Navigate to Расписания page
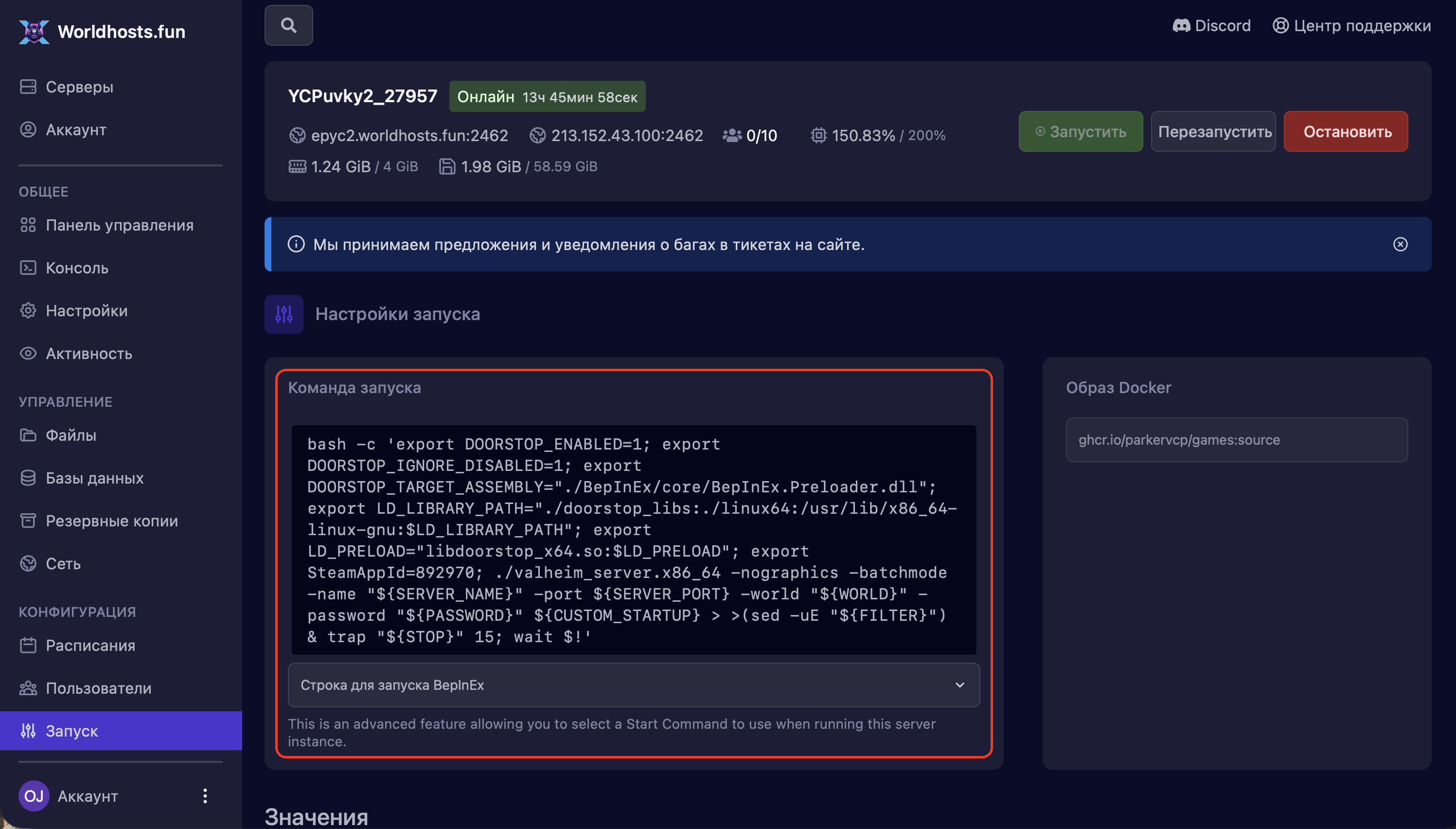Screen dimensions: 1456x829 pyautogui.click(x=90, y=645)
